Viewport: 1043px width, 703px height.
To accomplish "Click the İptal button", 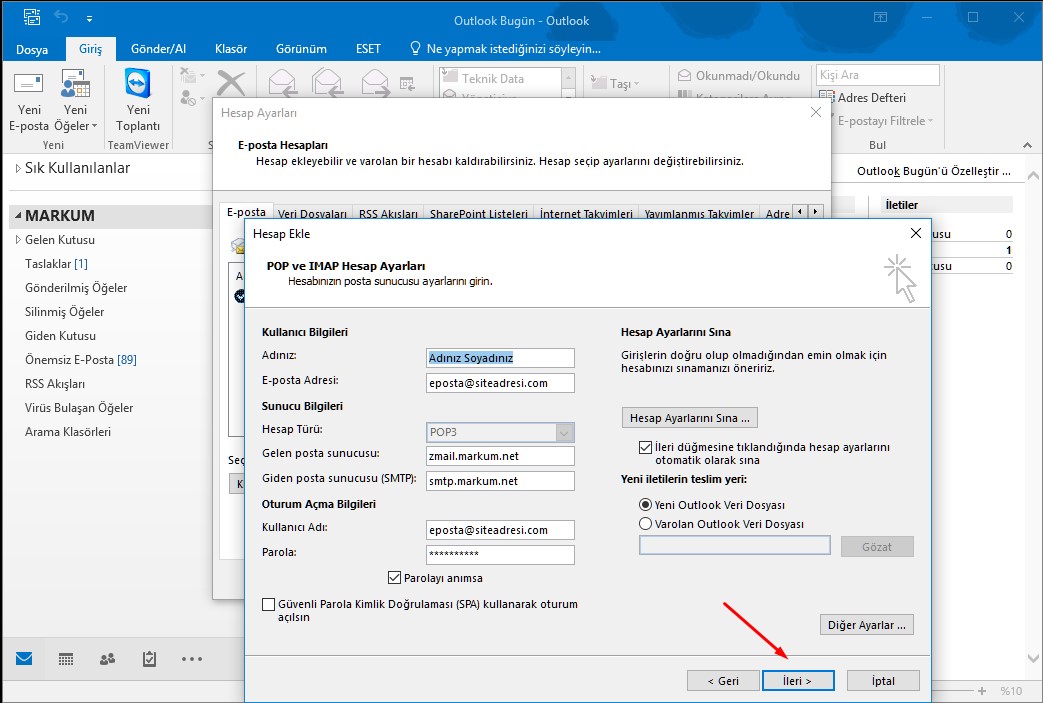I will (x=883, y=680).
